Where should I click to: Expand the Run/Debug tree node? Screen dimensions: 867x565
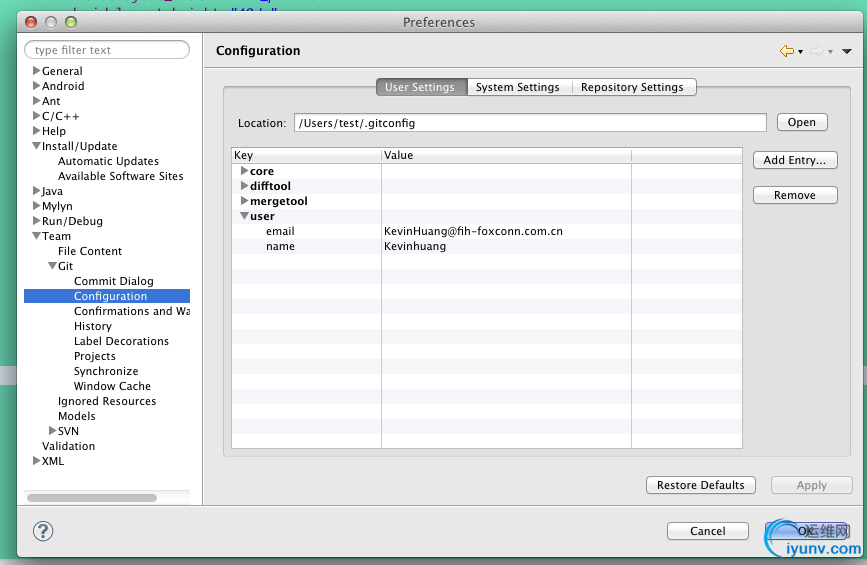pyautogui.click(x=36, y=221)
